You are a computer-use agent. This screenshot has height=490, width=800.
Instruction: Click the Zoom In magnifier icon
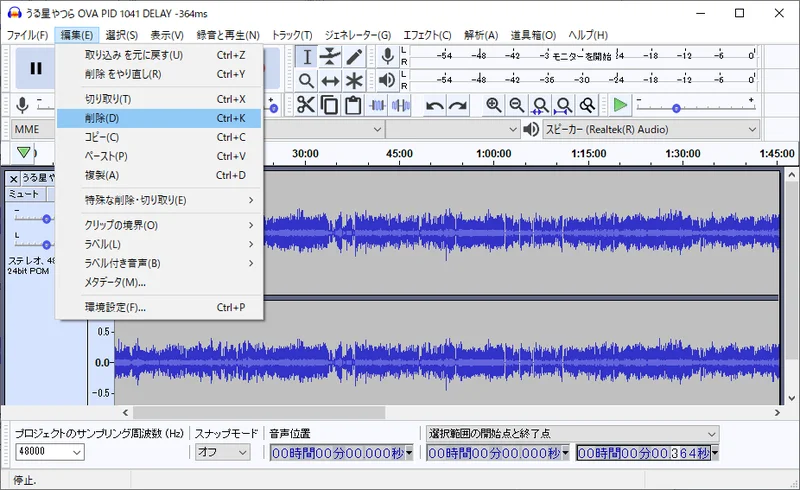(x=493, y=105)
